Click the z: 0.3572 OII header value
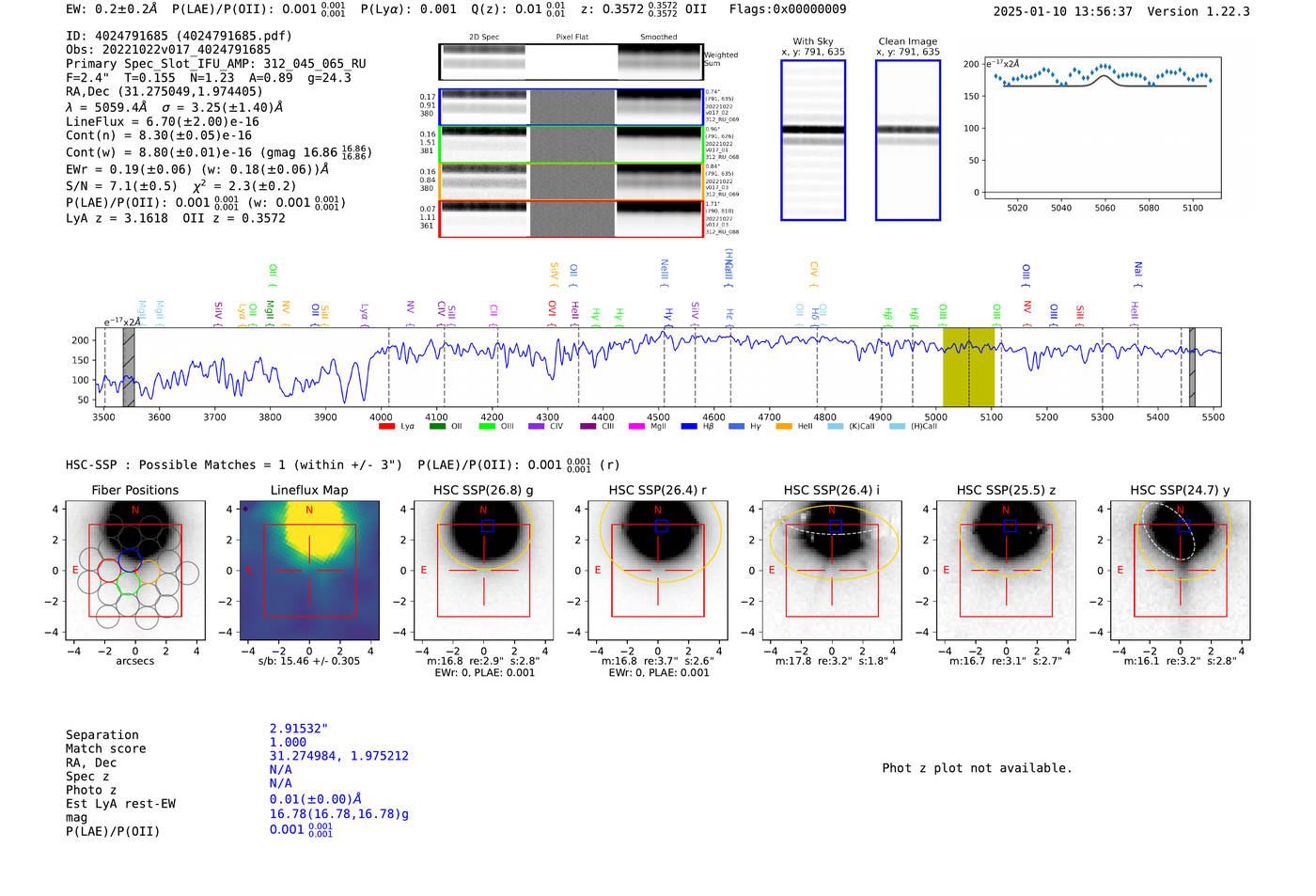 click(x=644, y=9)
